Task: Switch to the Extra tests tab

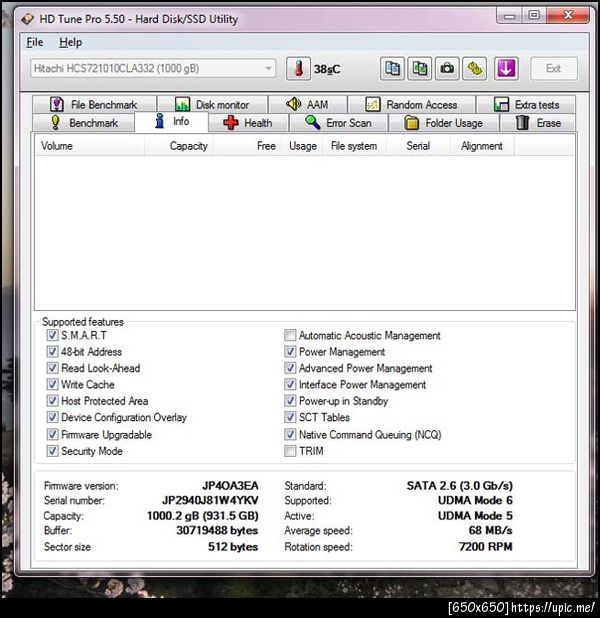Action: (526, 104)
